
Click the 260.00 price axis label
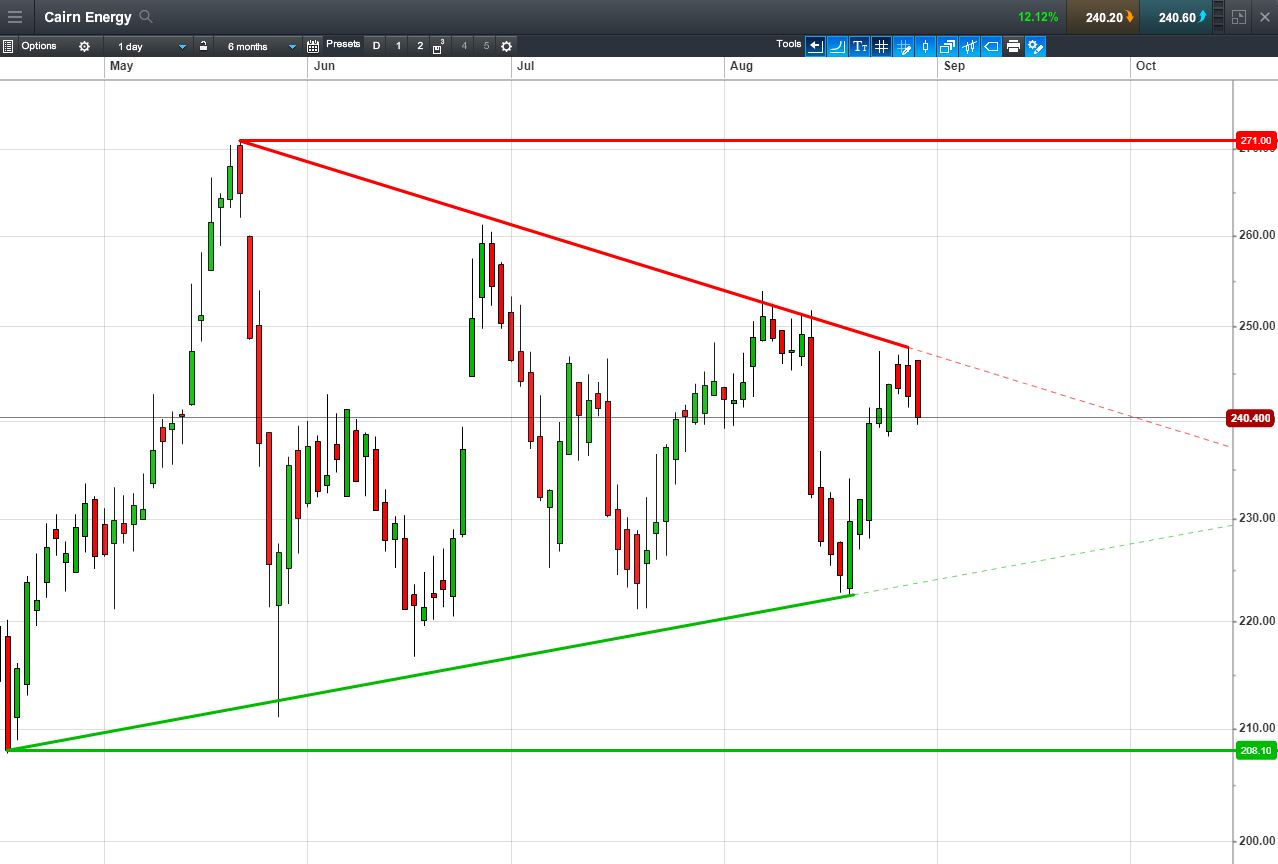click(1255, 236)
